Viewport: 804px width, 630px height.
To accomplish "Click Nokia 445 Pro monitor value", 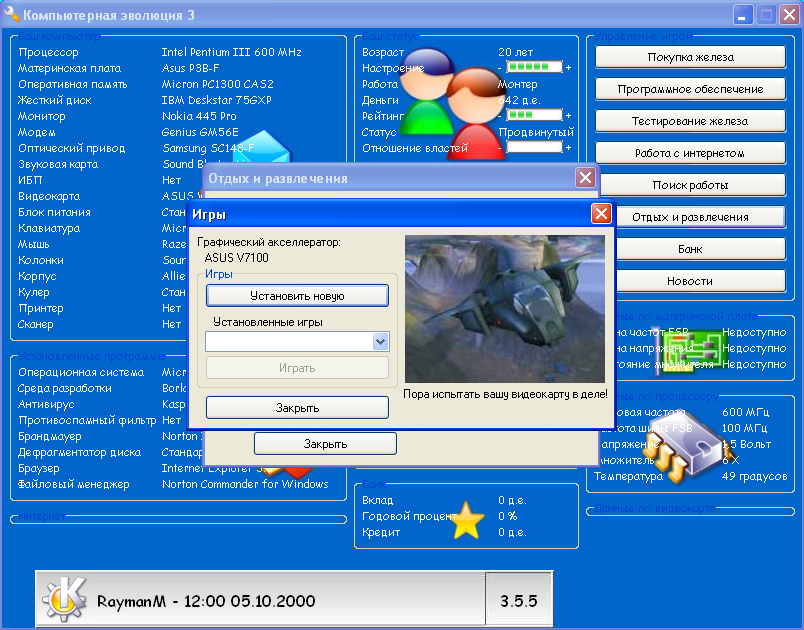I will (x=199, y=116).
